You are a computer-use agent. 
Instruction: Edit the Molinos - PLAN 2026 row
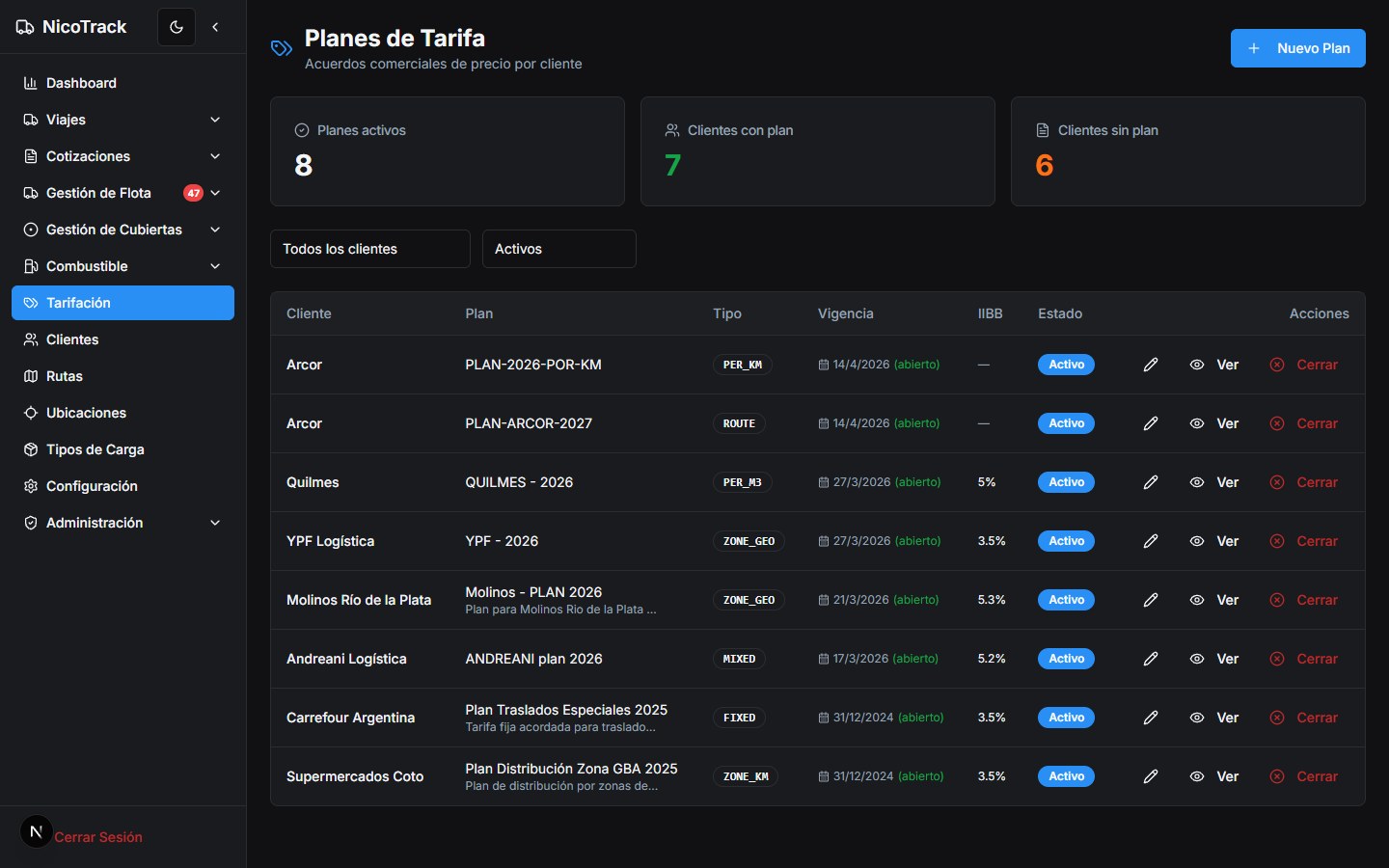[x=1151, y=600]
